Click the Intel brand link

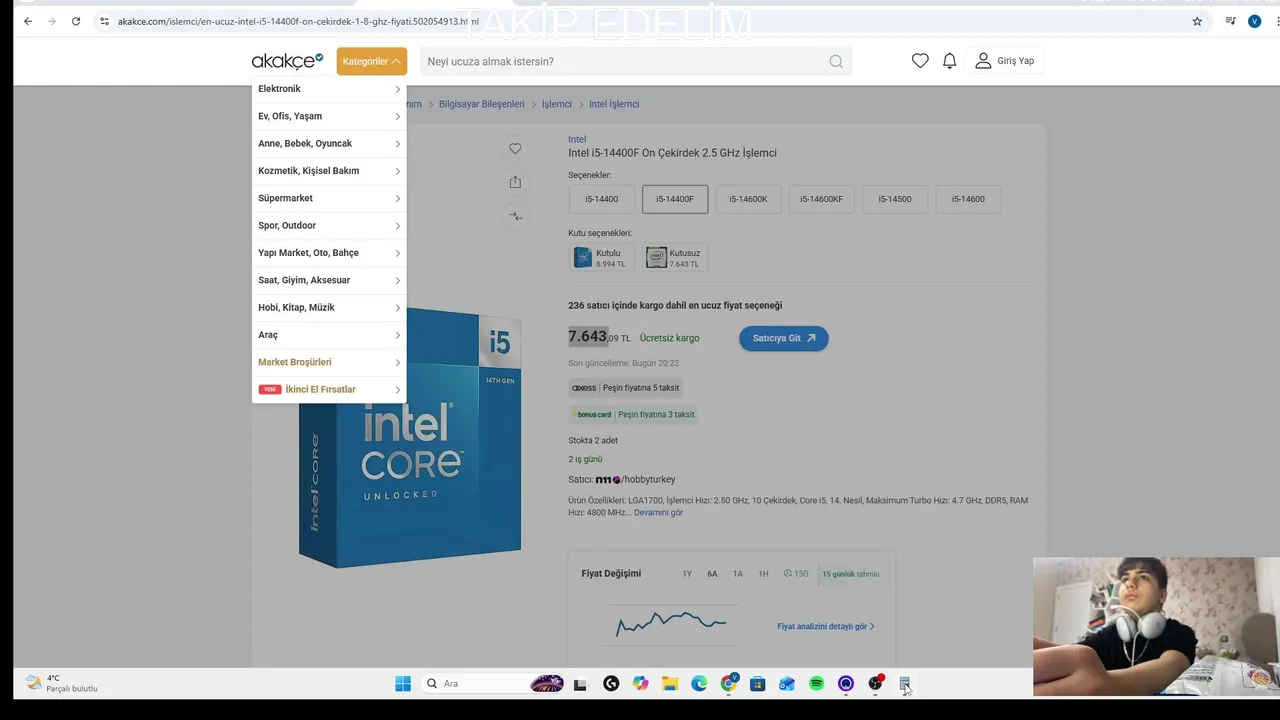point(577,140)
